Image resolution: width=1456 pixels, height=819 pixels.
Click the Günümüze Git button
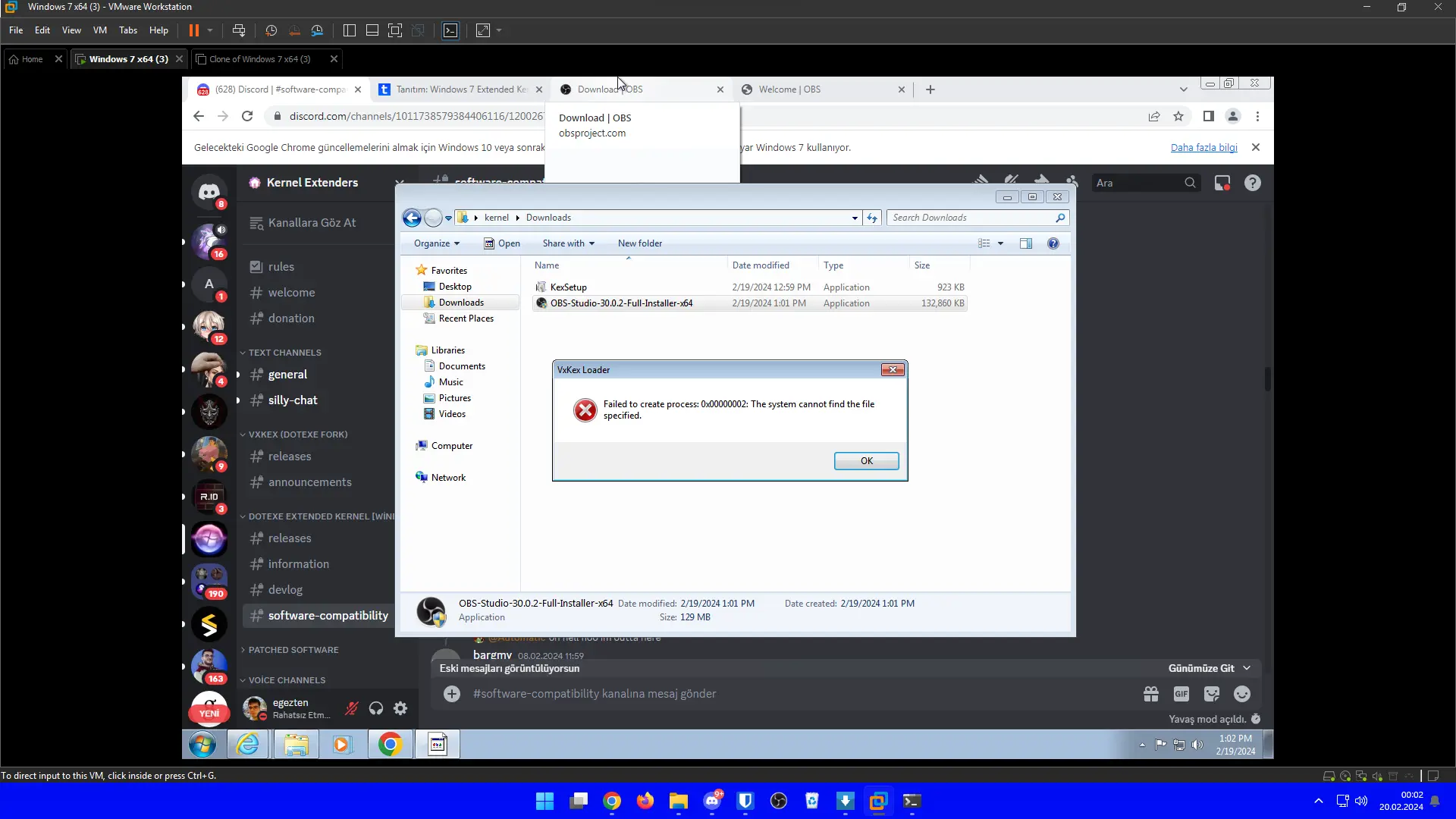1210,668
